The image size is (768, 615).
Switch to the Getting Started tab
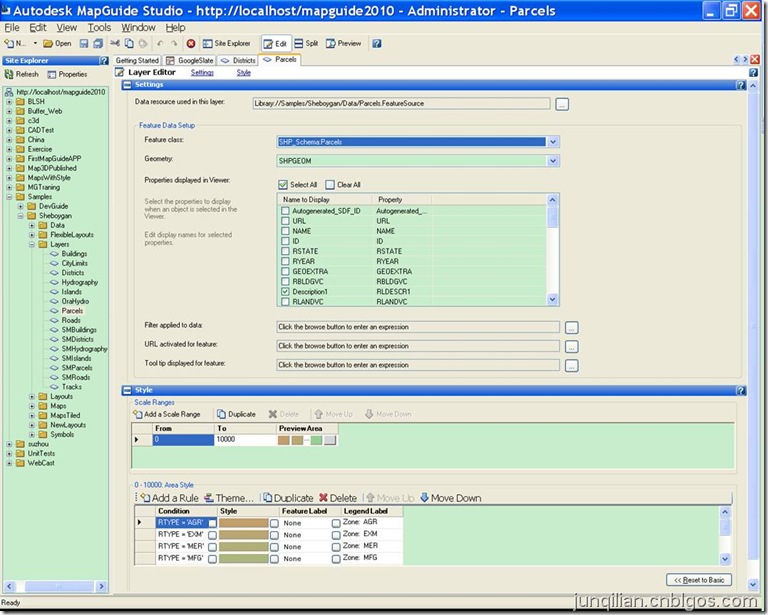click(137, 61)
